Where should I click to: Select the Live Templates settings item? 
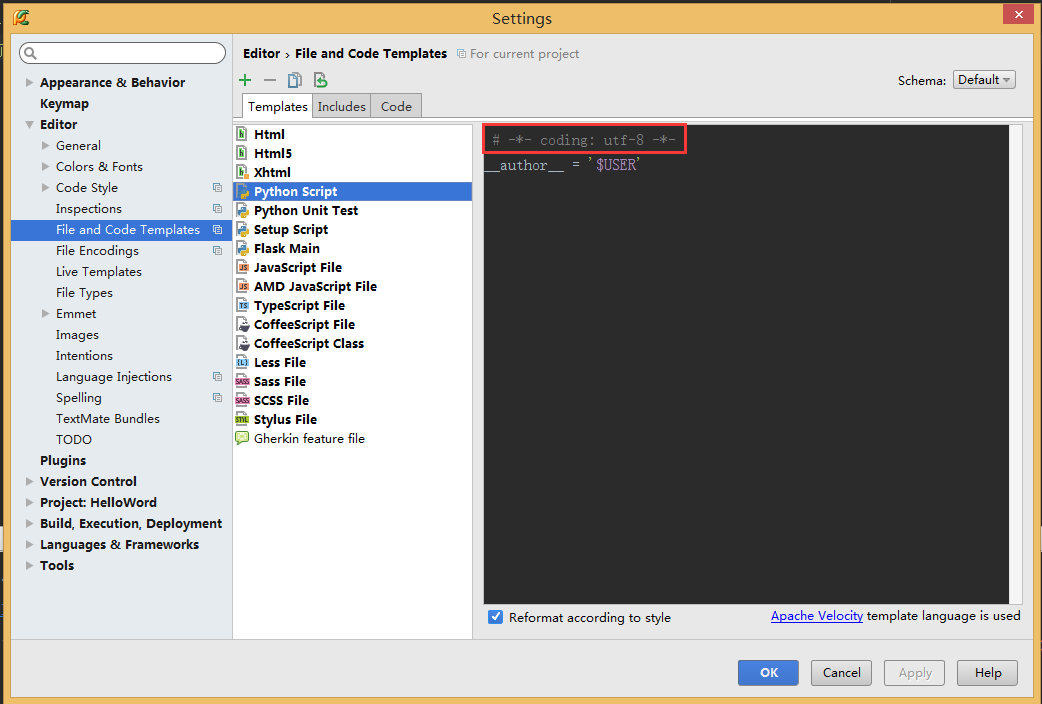(99, 271)
